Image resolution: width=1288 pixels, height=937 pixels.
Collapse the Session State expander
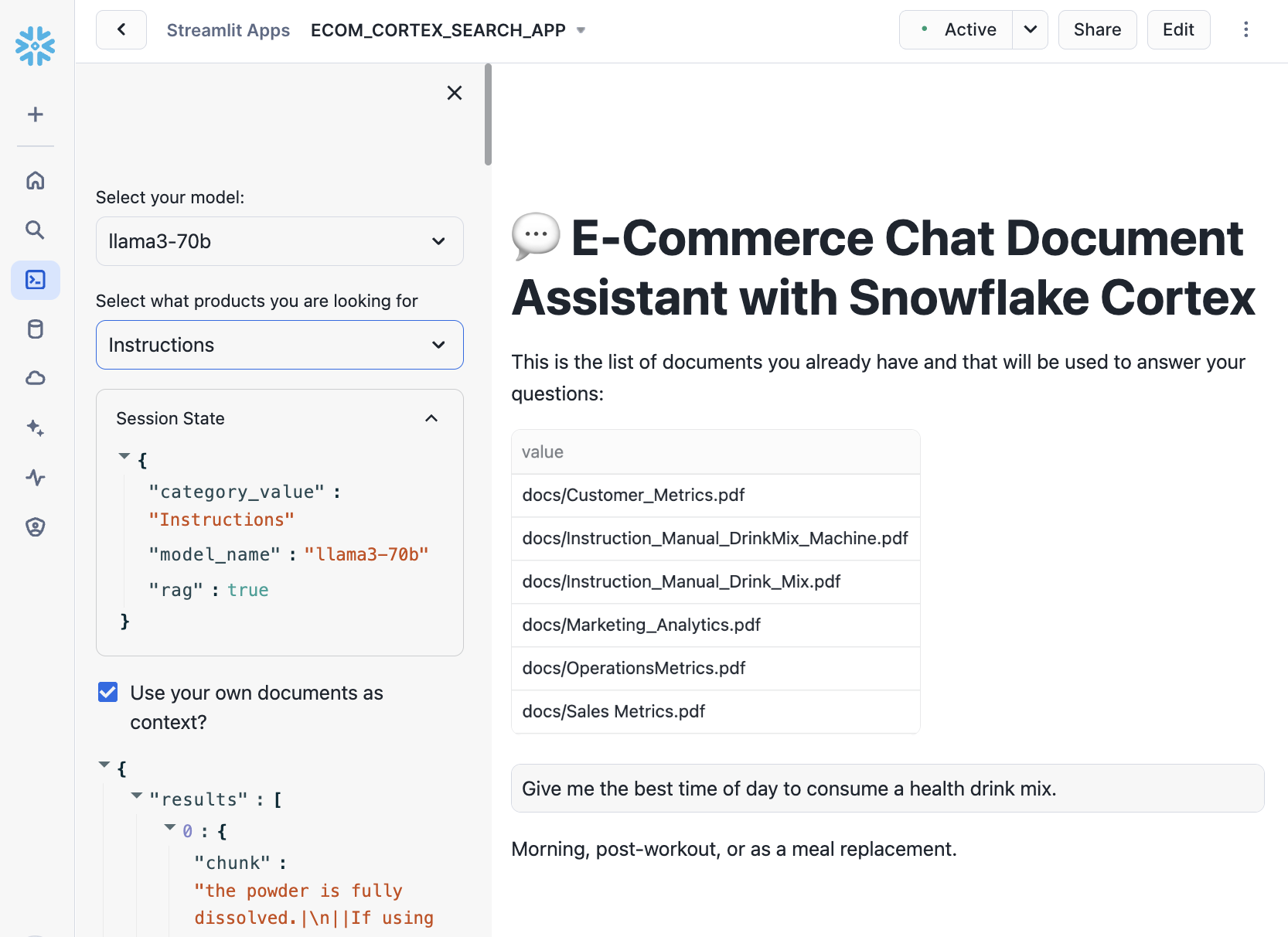pos(431,418)
